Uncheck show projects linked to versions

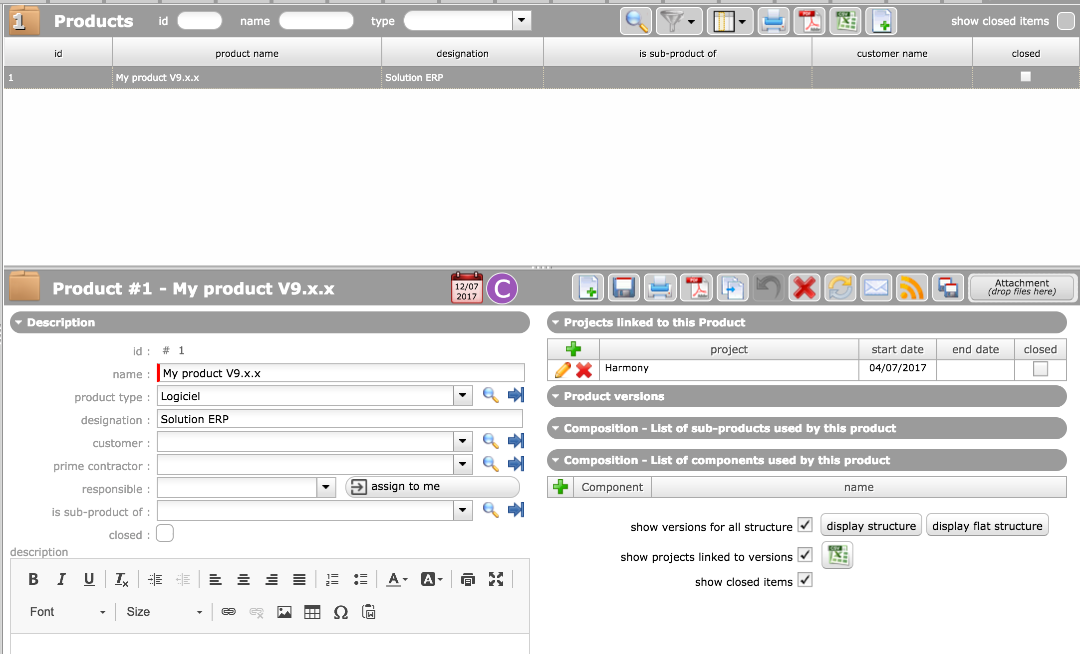804,554
